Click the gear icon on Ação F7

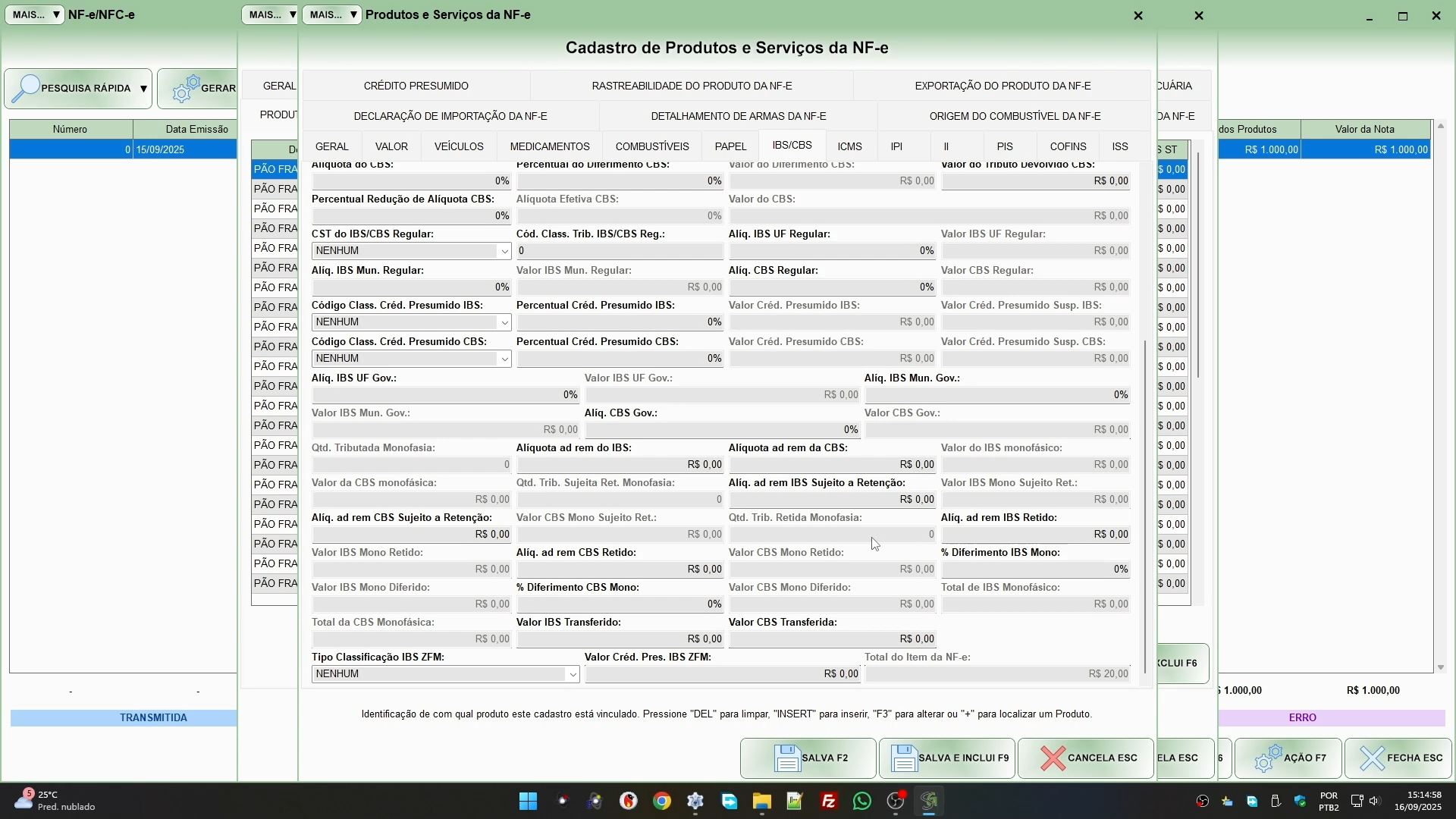1268,758
